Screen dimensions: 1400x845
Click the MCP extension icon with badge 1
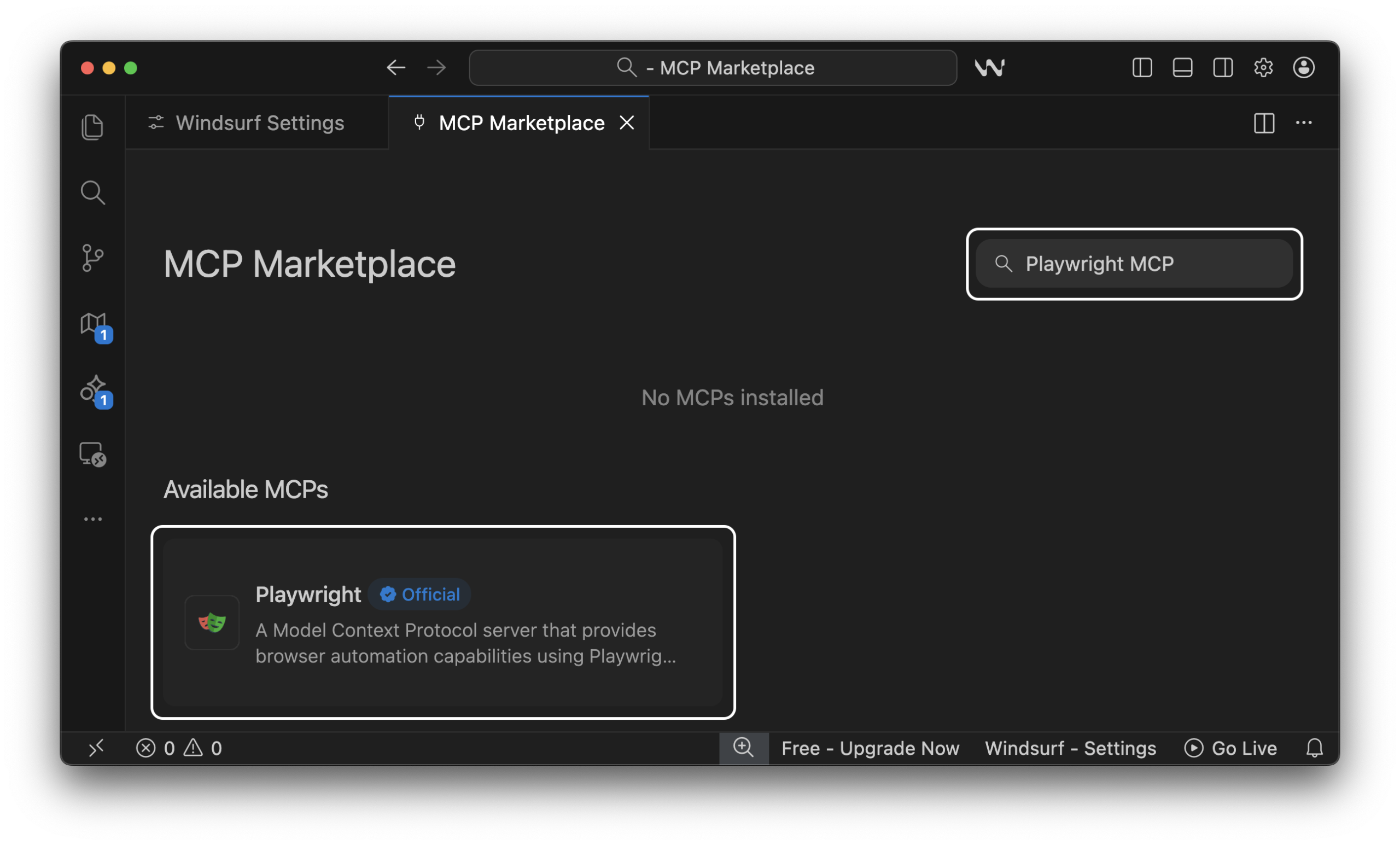click(92, 324)
